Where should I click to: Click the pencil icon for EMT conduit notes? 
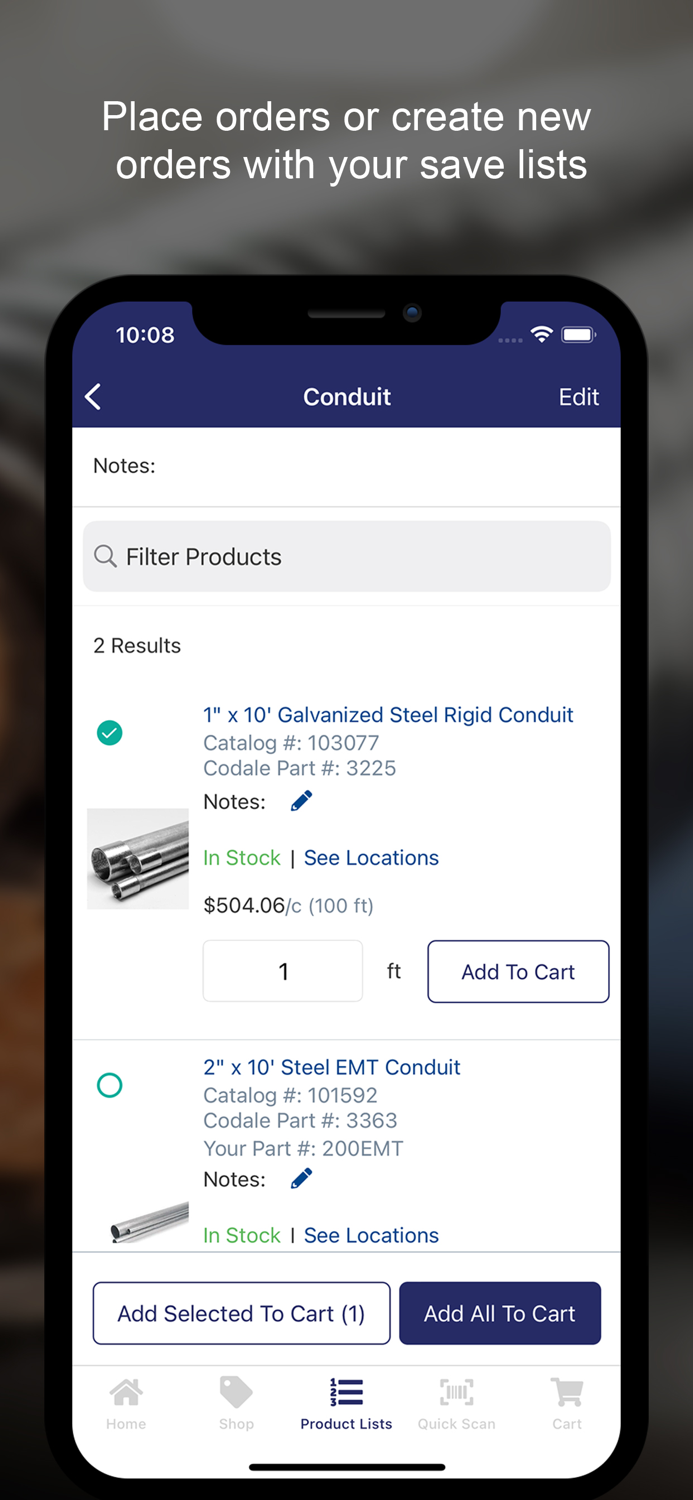click(x=301, y=1179)
